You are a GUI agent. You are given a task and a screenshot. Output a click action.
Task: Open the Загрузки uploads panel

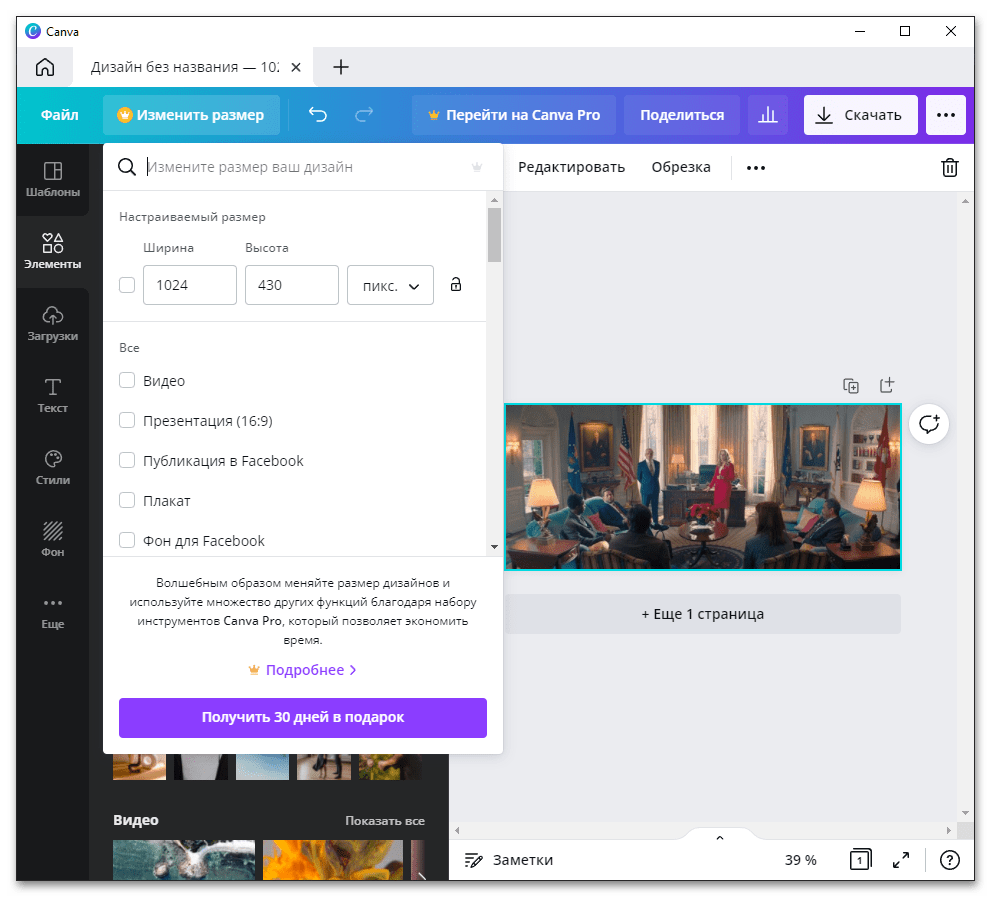tap(52, 324)
